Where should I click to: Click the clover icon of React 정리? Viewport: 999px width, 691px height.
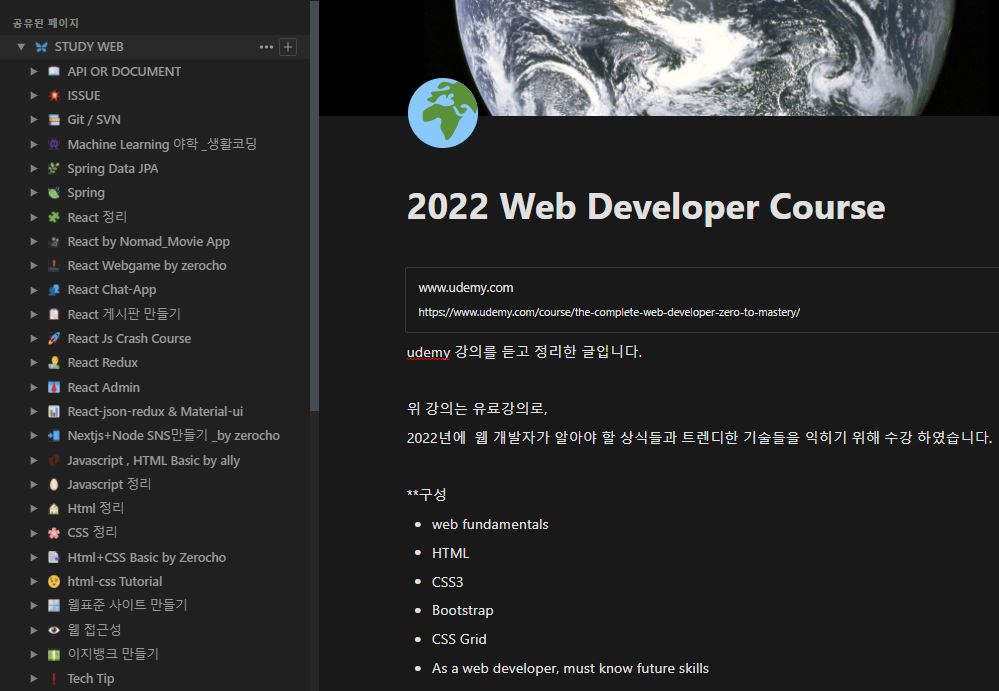point(54,217)
